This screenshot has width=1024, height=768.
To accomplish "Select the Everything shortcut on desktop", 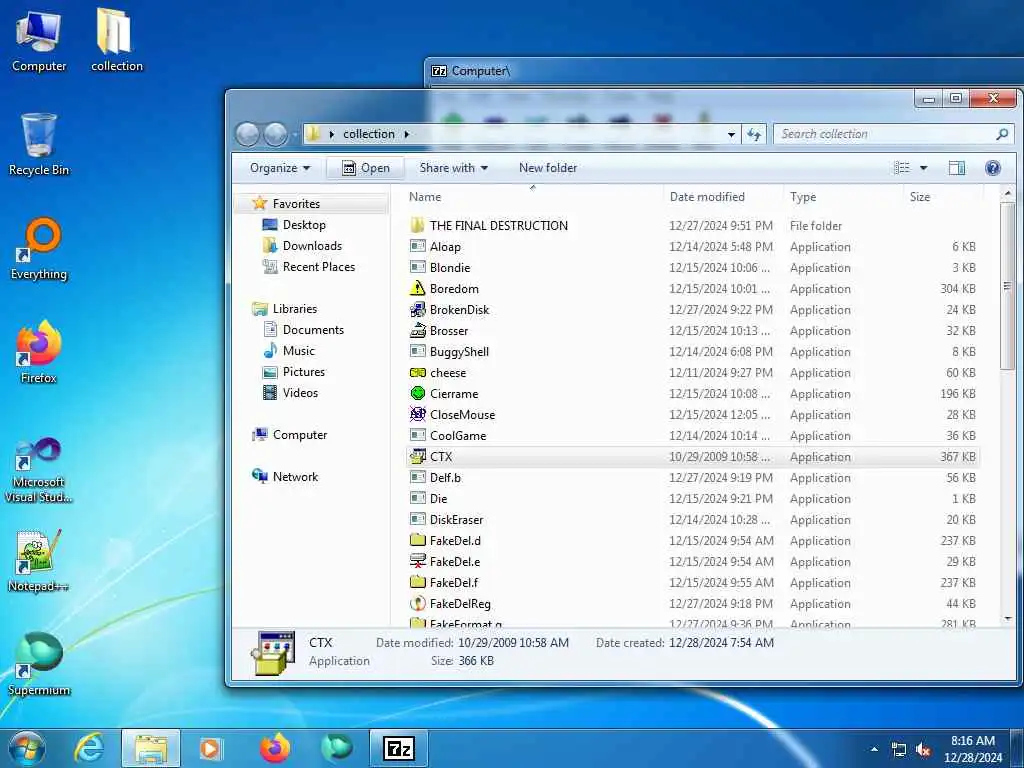I will pyautogui.click(x=39, y=249).
